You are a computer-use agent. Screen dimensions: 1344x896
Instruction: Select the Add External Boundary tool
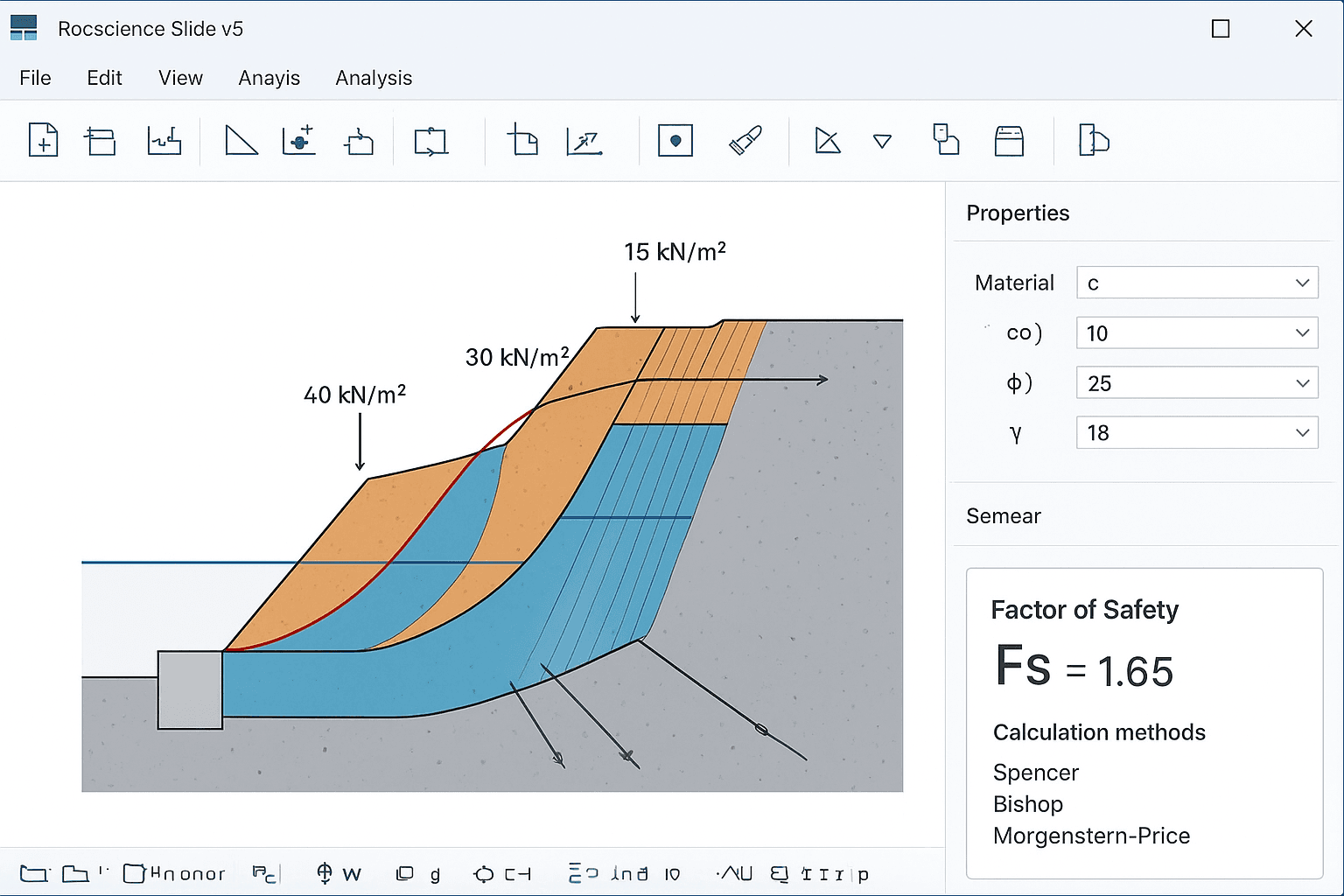pyautogui.click(x=164, y=140)
